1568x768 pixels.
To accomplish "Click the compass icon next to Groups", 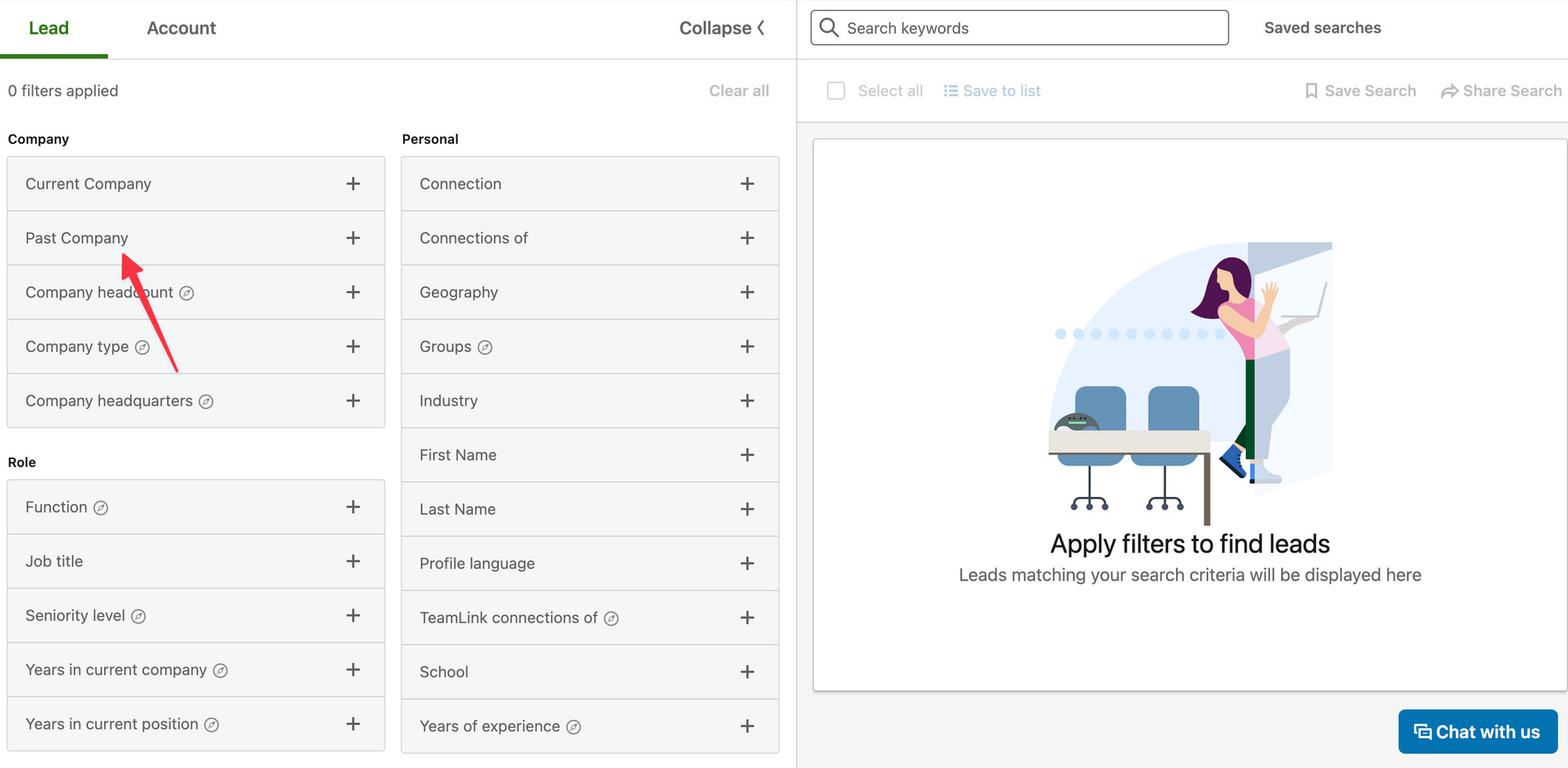I will click(x=485, y=347).
